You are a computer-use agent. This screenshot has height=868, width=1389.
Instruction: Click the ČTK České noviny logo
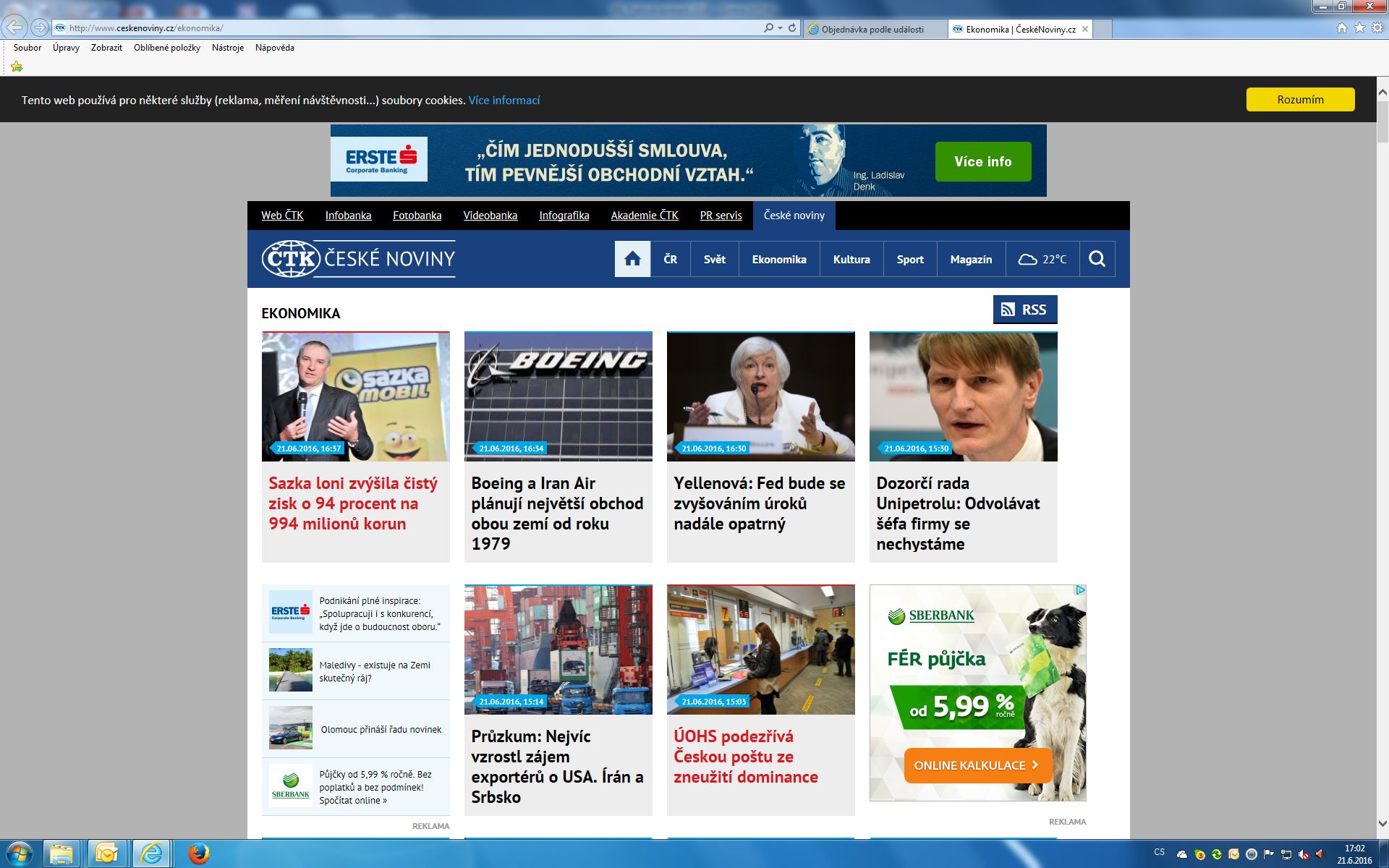tap(358, 259)
